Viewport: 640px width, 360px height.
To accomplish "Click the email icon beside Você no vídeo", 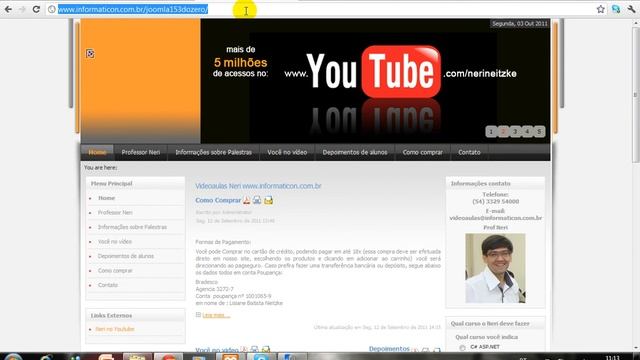I will point(266,350).
